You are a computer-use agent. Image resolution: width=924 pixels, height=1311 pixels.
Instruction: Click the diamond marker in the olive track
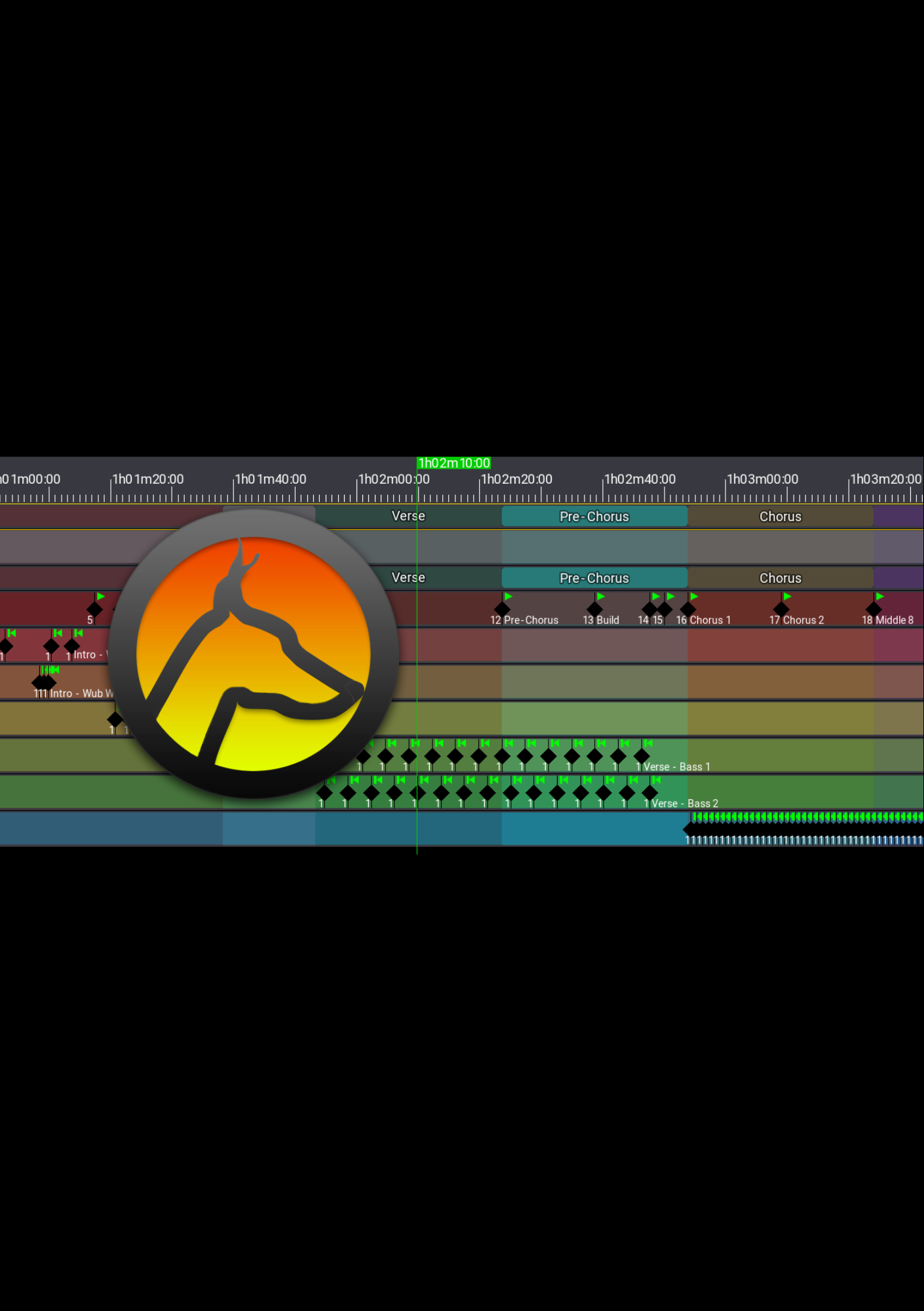[x=115, y=719]
